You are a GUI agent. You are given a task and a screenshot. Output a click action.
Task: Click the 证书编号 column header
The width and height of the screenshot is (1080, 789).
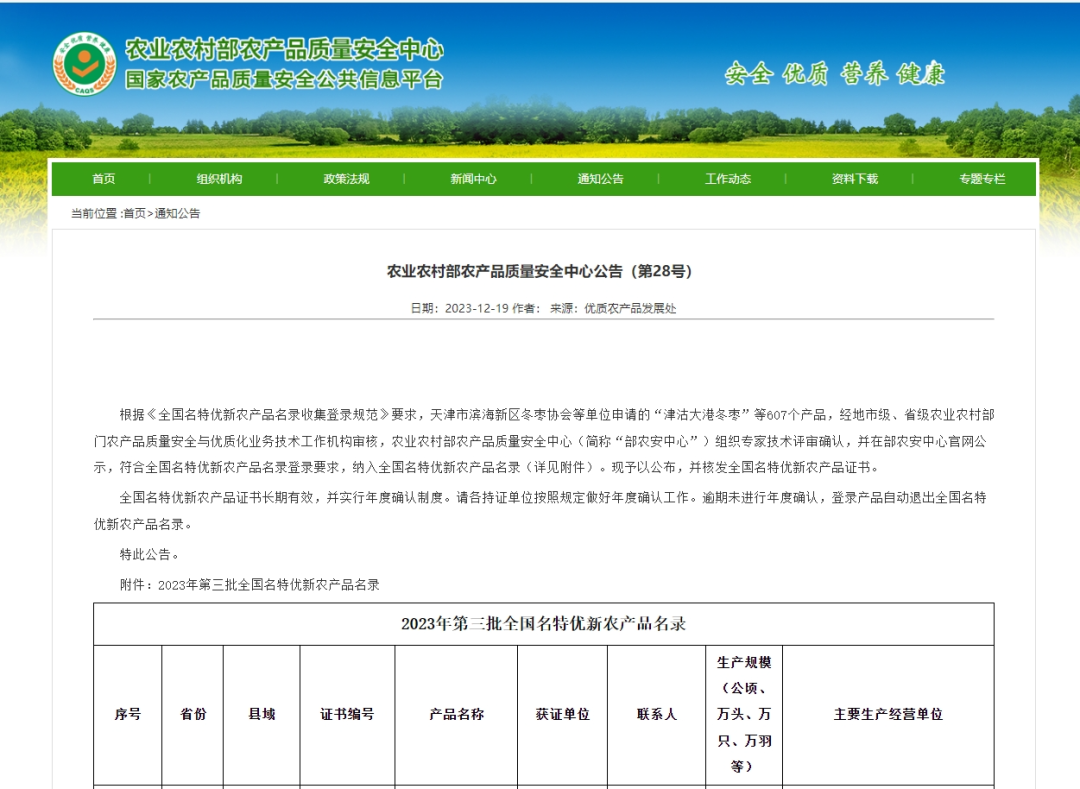(x=347, y=715)
